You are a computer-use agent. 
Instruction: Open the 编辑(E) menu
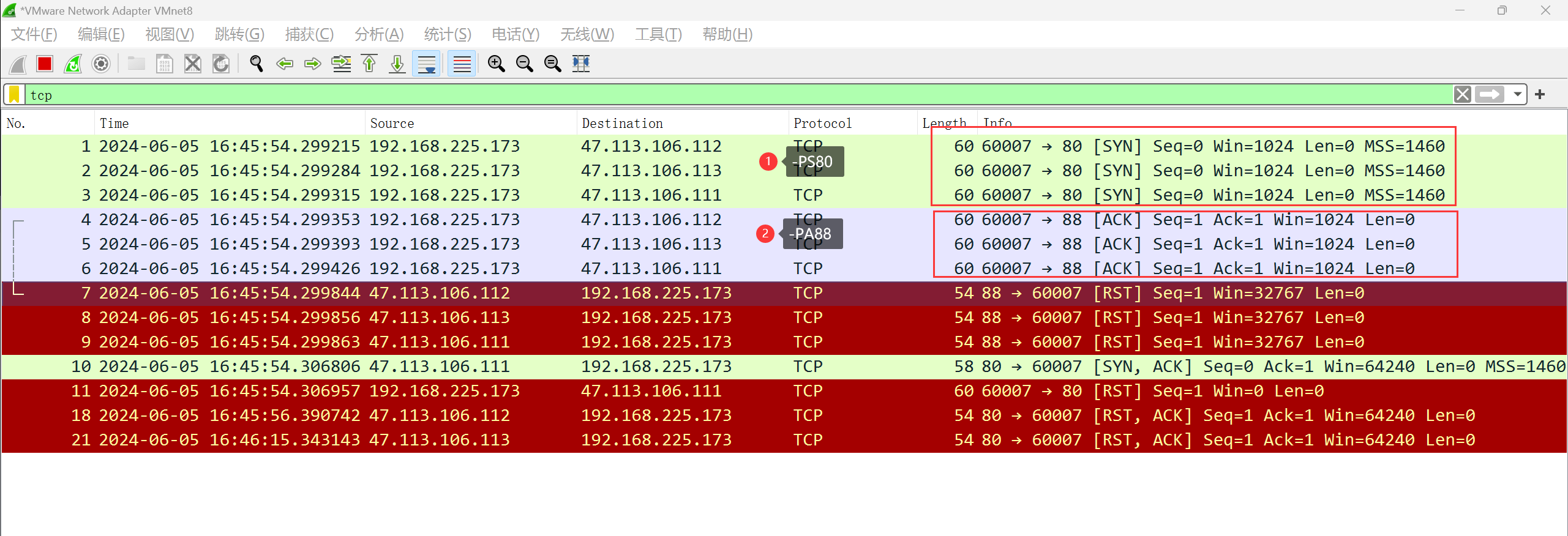[102, 34]
